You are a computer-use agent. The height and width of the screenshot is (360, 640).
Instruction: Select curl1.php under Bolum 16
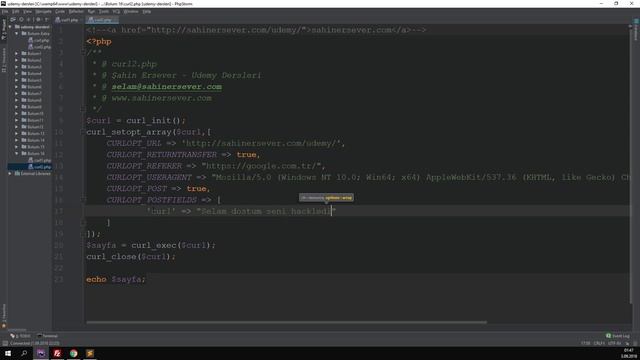coord(40,160)
